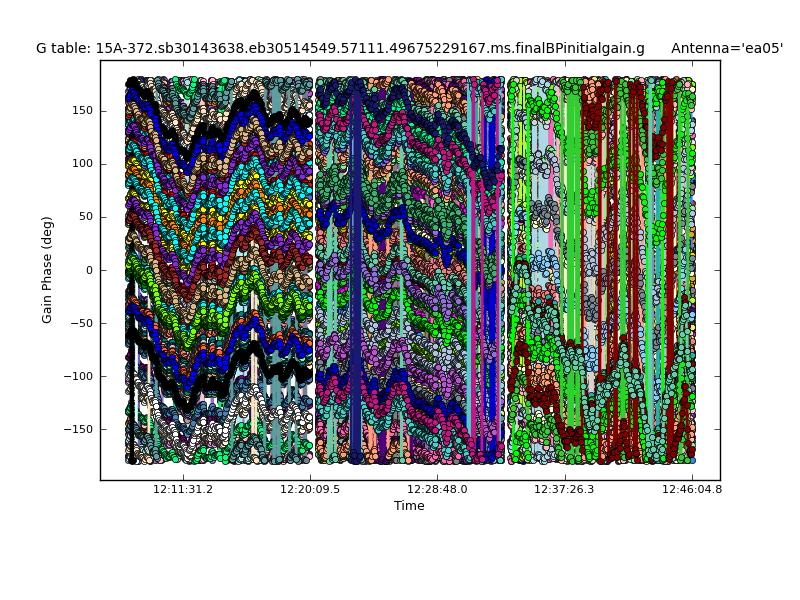Screen dimensions: 800x600
Task: Select the 12:20:09.5 time tick label
Action: pos(310,490)
